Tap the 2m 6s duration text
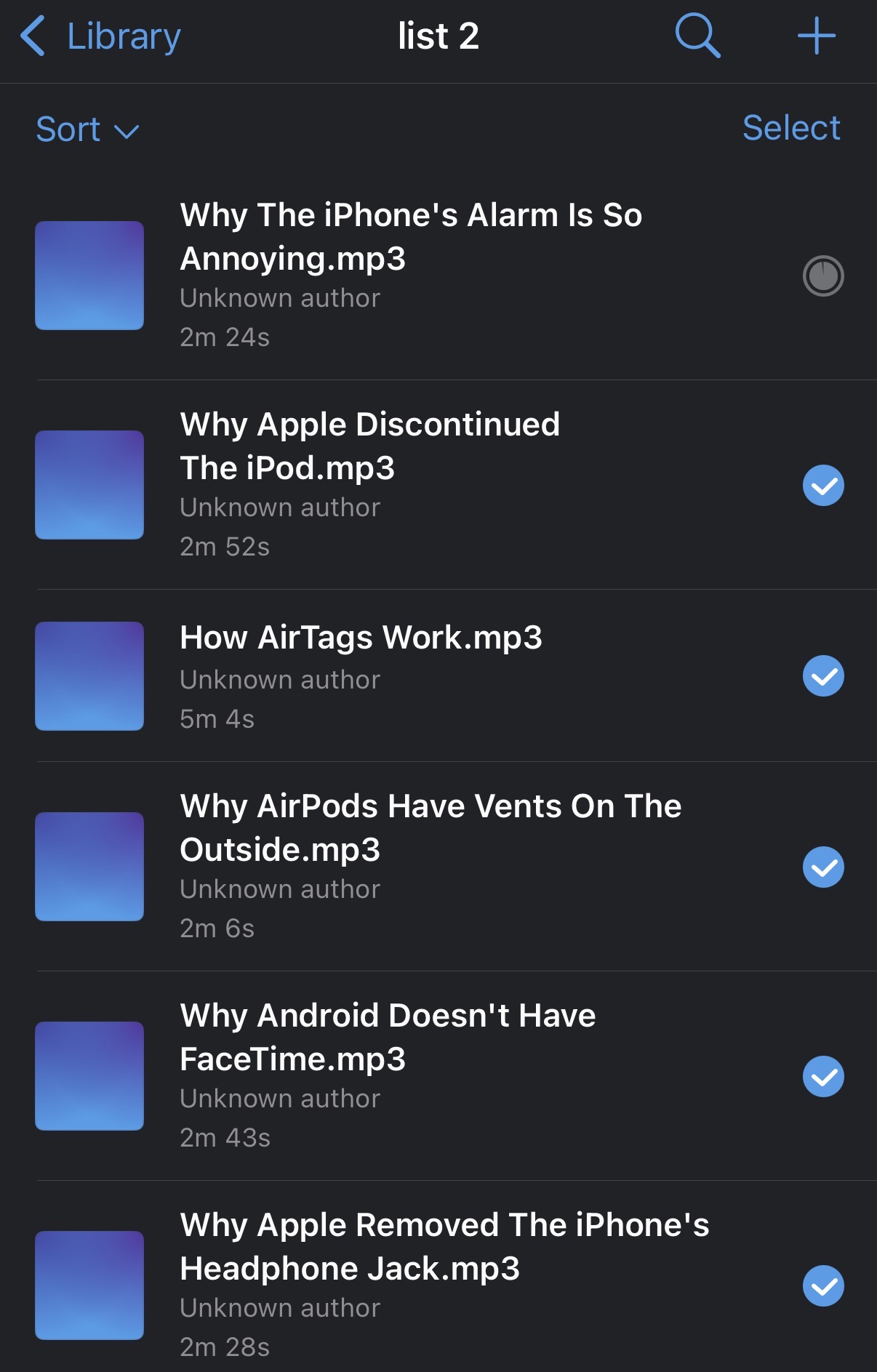 tap(217, 928)
